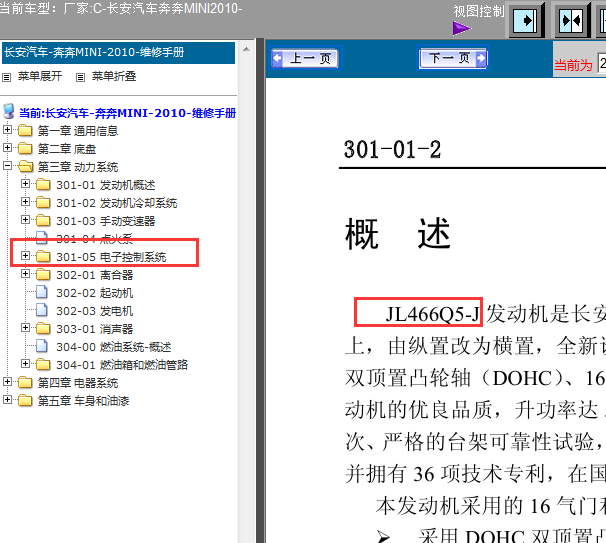Select 第五章 车身和油漆 chapter
606x543 pixels.
click(83, 401)
